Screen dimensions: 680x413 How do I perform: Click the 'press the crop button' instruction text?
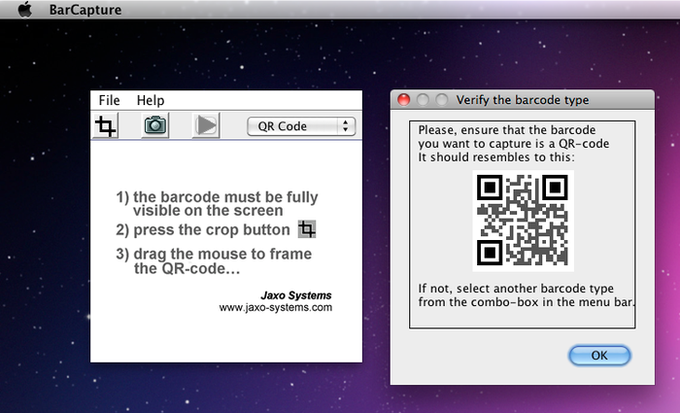coord(211,230)
